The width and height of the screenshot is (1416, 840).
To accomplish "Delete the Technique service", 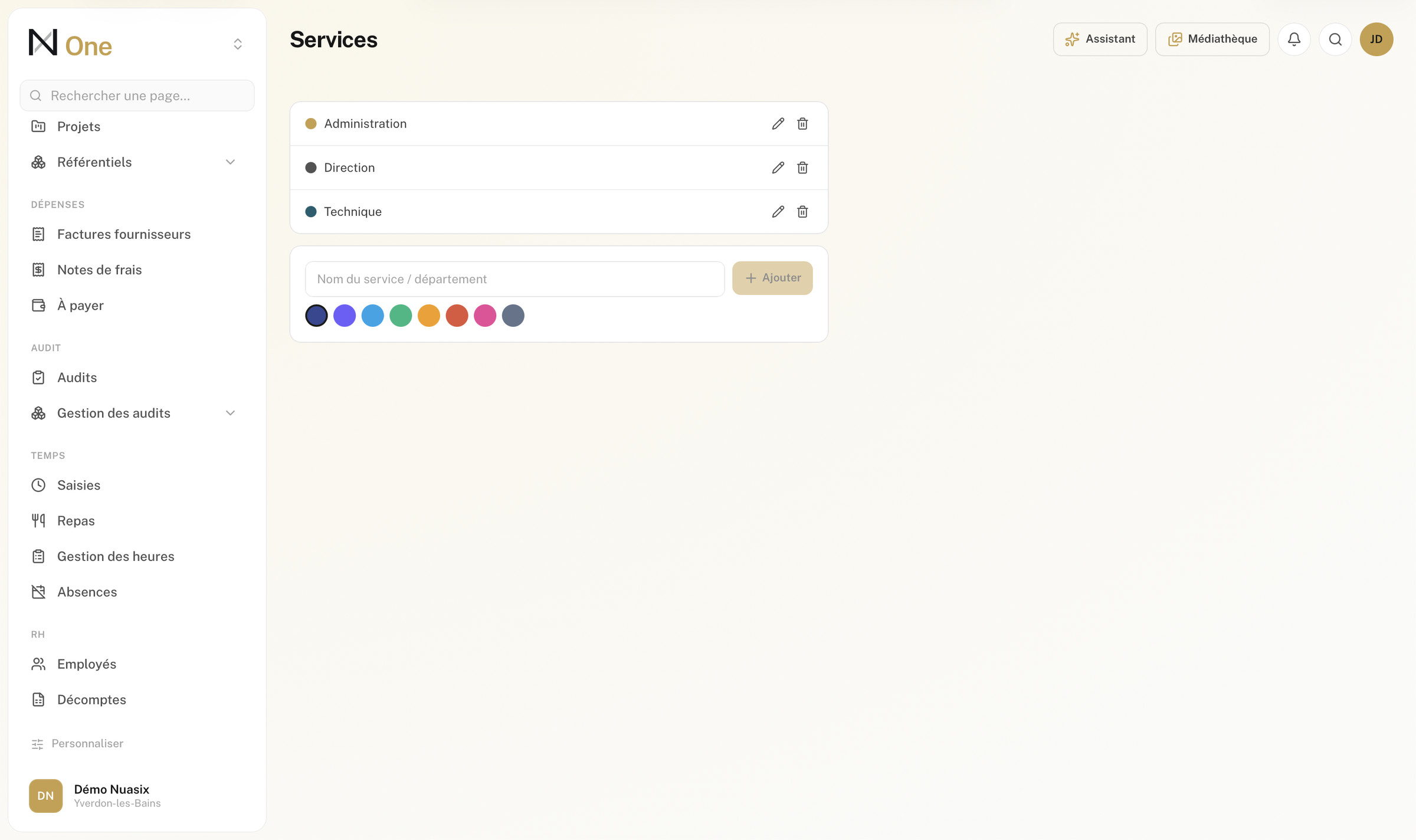I will point(802,211).
